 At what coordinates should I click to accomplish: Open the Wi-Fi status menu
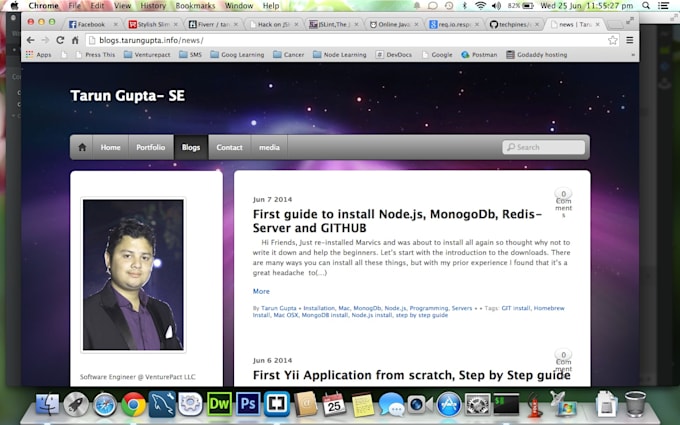tap(480, 6)
